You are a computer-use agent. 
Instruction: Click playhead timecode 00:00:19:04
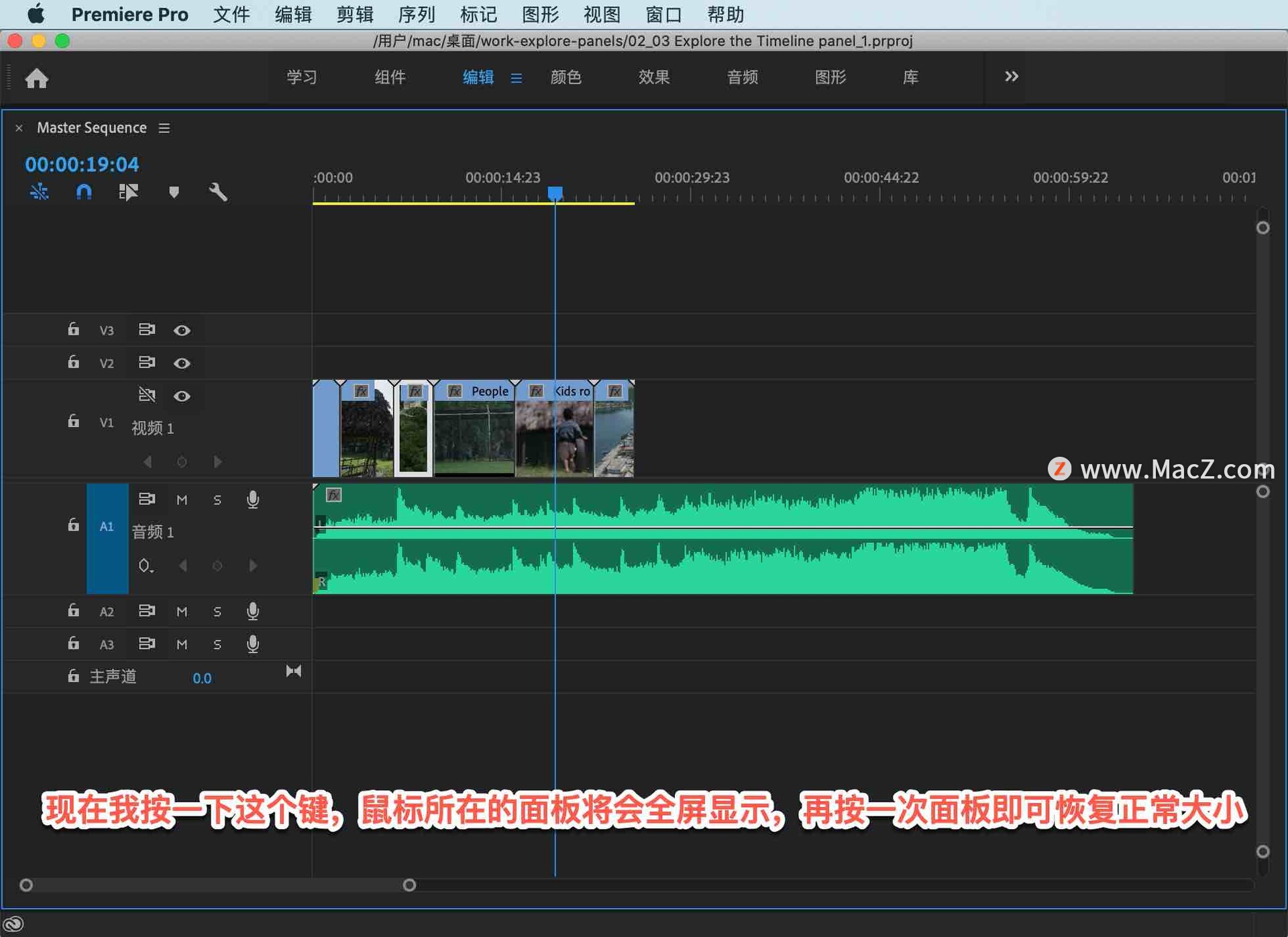pos(82,164)
